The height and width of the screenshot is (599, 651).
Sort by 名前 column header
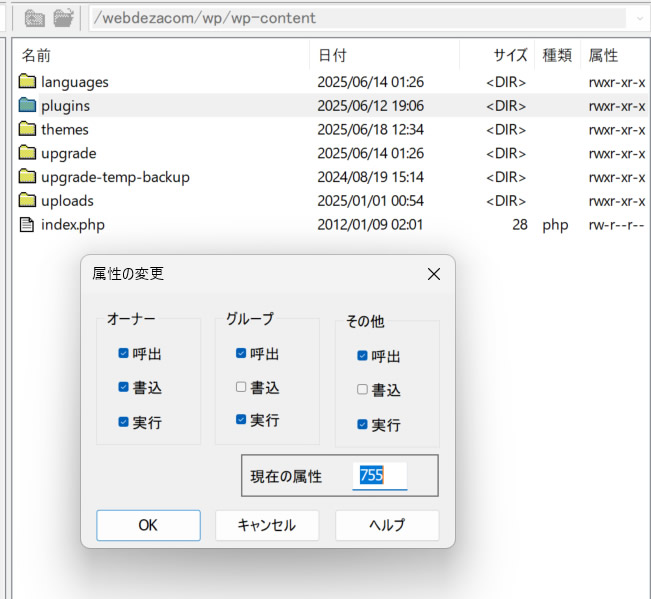(x=37, y=55)
